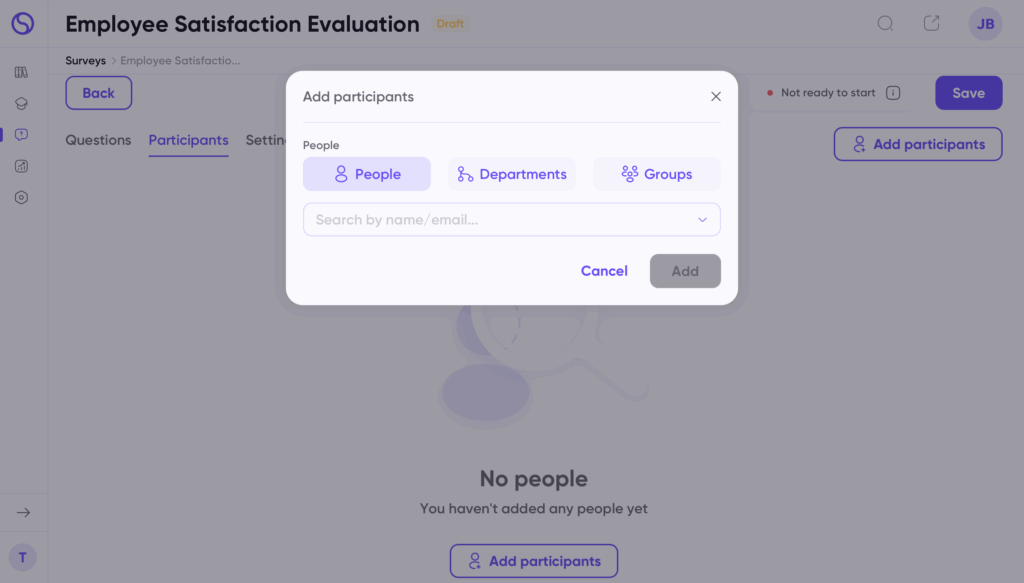
Task: Open the surveys chat icon in sidebar
Action: 22,135
